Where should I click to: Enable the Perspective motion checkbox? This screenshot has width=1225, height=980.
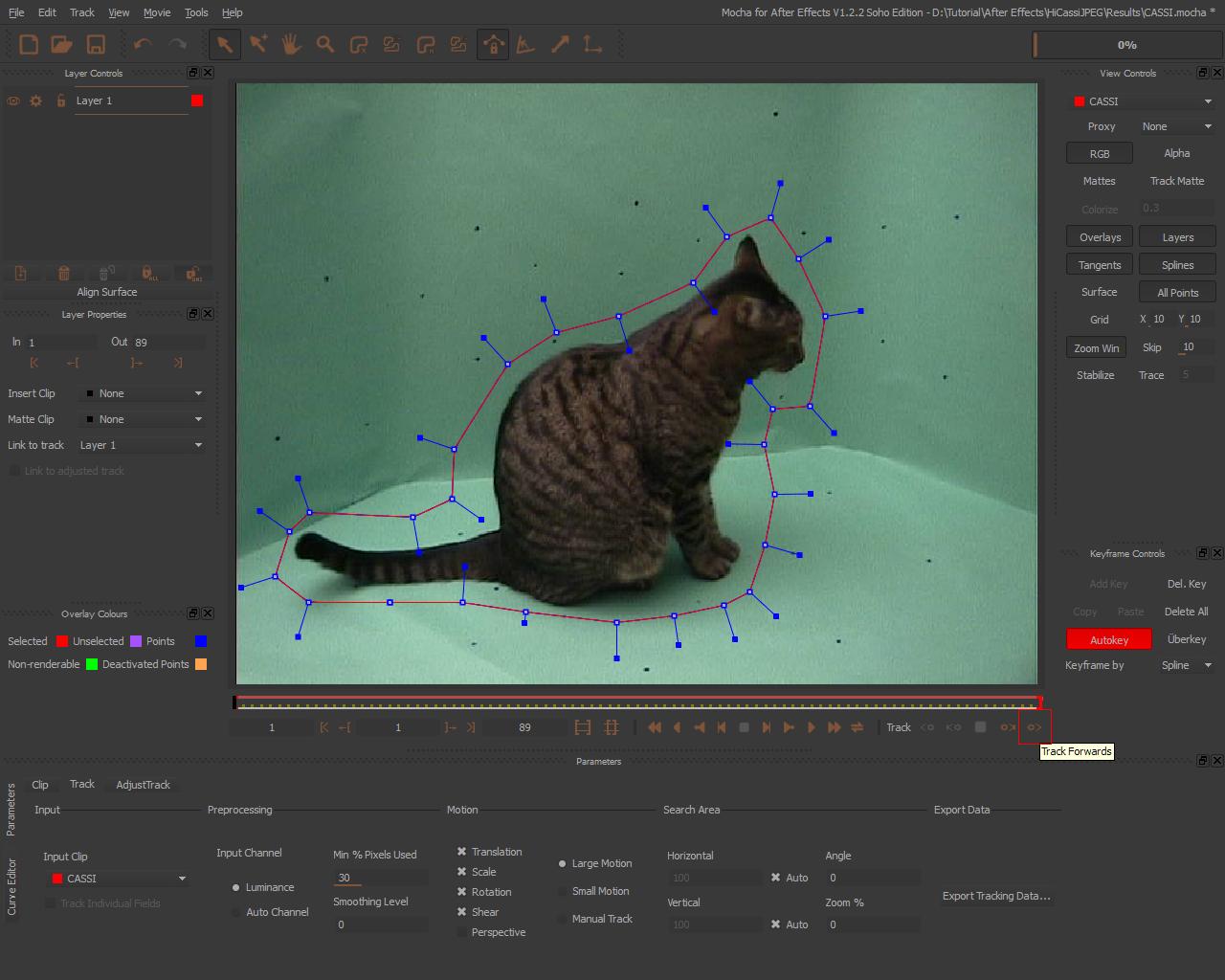coord(461,932)
